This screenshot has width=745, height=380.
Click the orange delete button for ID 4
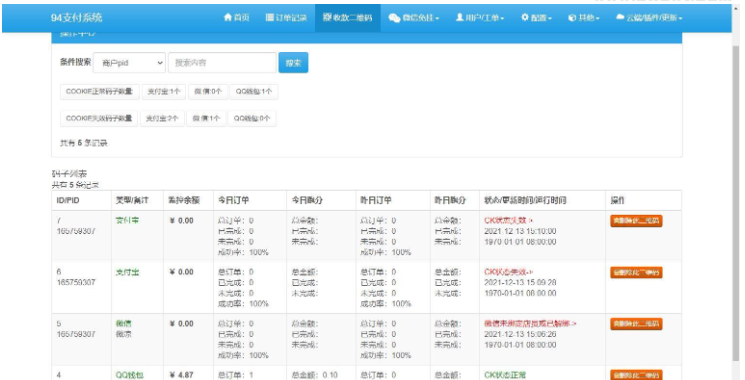tap(636, 375)
